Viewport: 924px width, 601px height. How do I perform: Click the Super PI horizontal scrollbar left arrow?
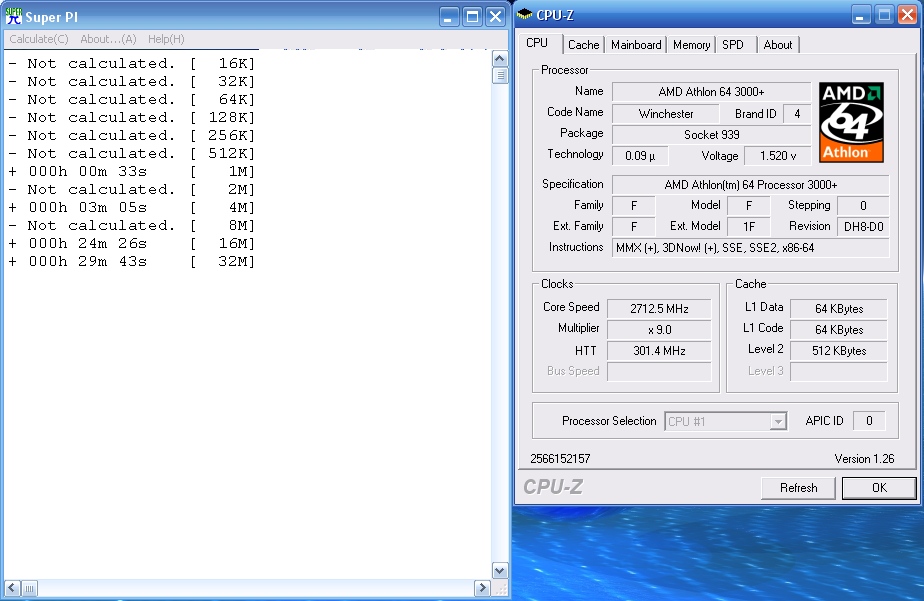[12, 587]
